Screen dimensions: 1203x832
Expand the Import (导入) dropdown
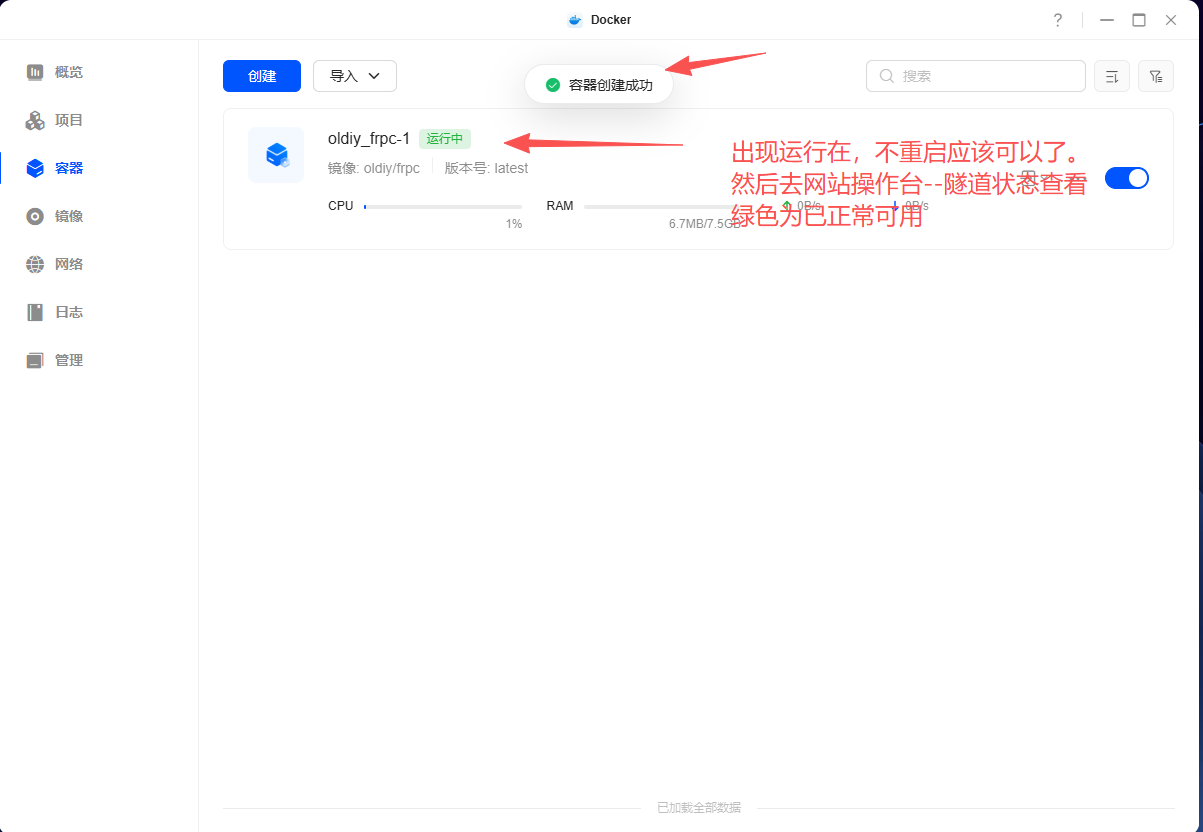pyautogui.click(x=355, y=76)
